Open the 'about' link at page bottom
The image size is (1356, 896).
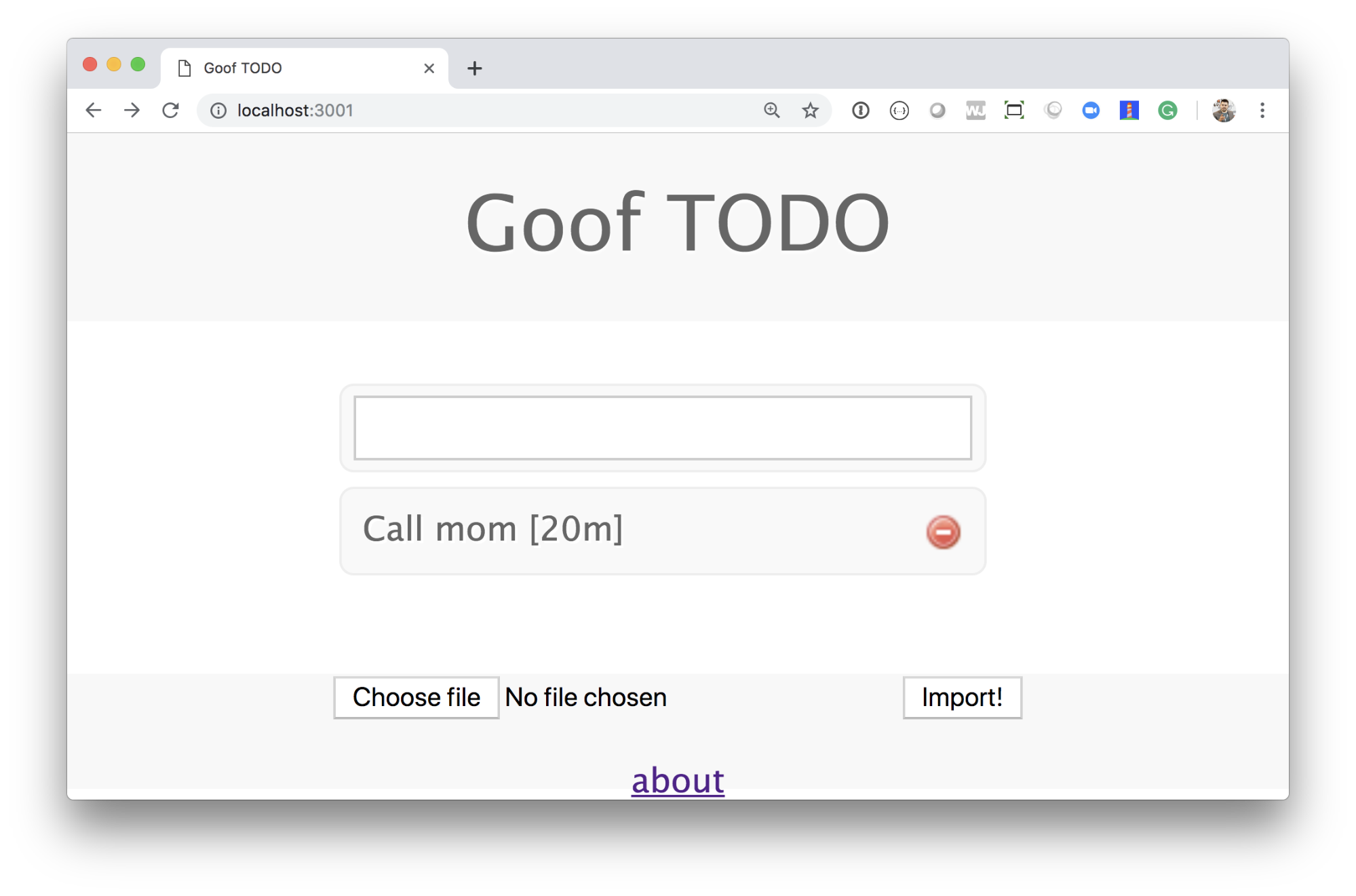678,780
